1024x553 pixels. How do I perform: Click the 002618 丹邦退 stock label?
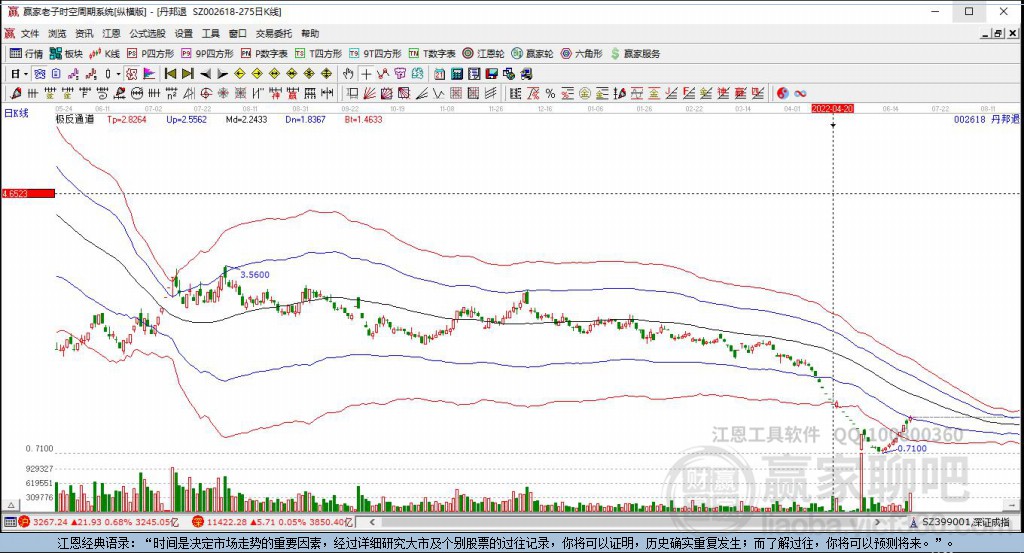[x=986, y=119]
